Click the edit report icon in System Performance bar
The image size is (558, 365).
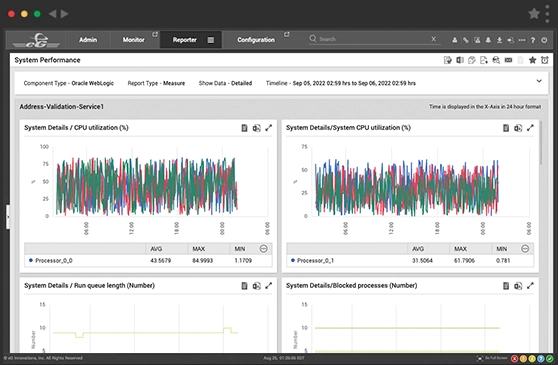(x=472, y=60)
